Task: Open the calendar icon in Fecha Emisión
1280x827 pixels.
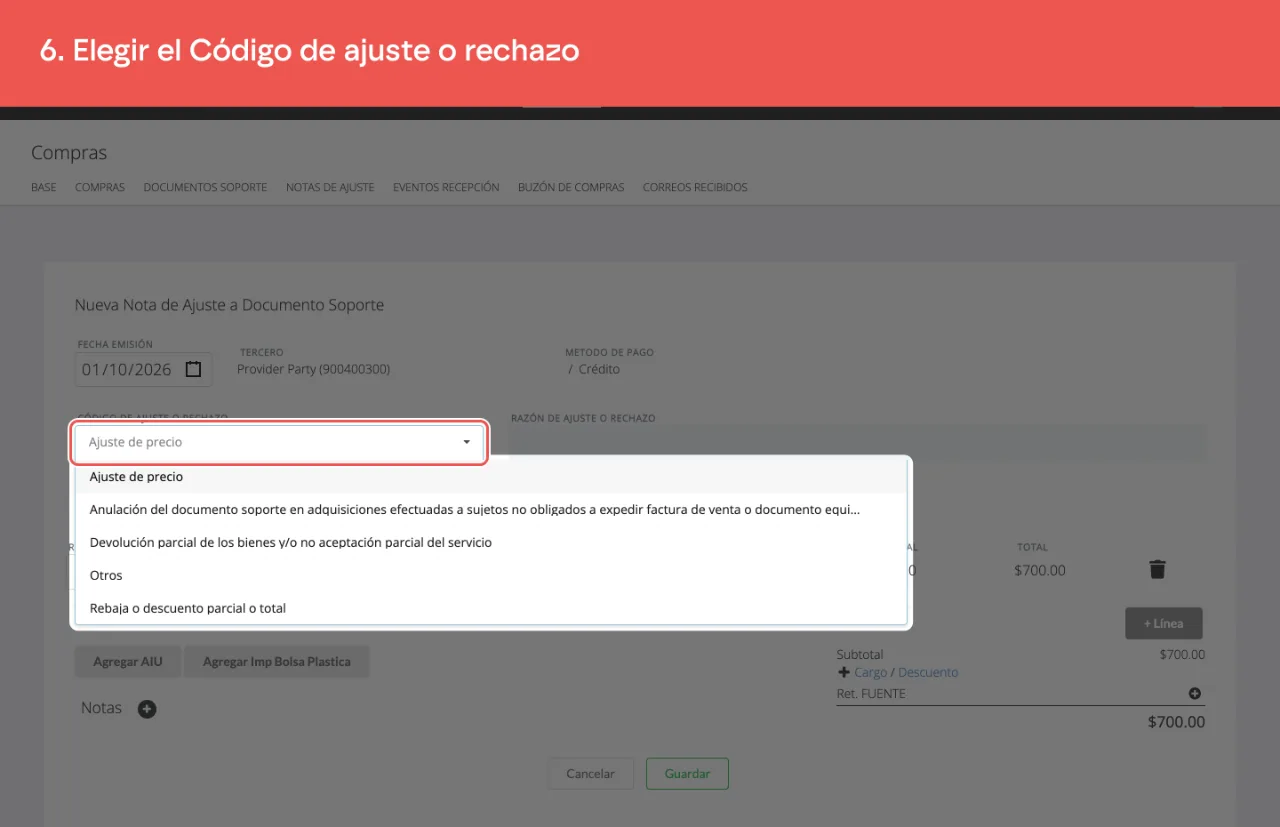Action: coord(194,369)
